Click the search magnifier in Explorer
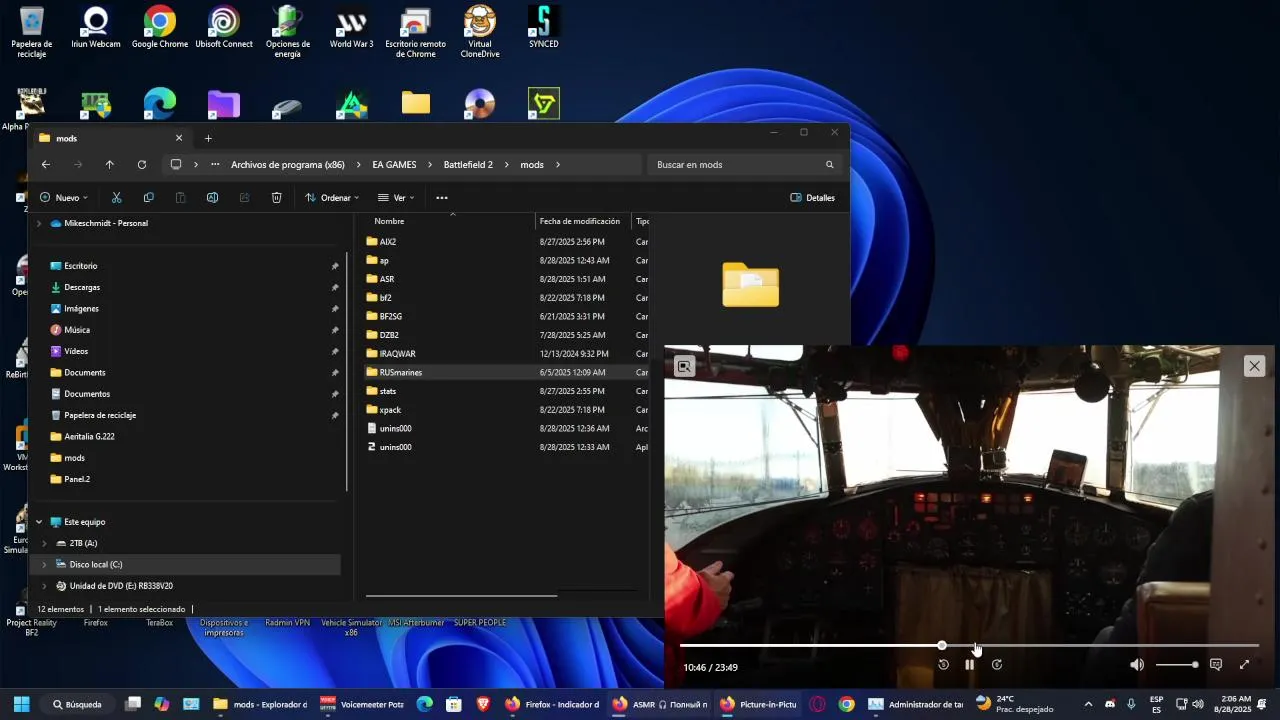 pyautogui.click(x=829, y=165)
